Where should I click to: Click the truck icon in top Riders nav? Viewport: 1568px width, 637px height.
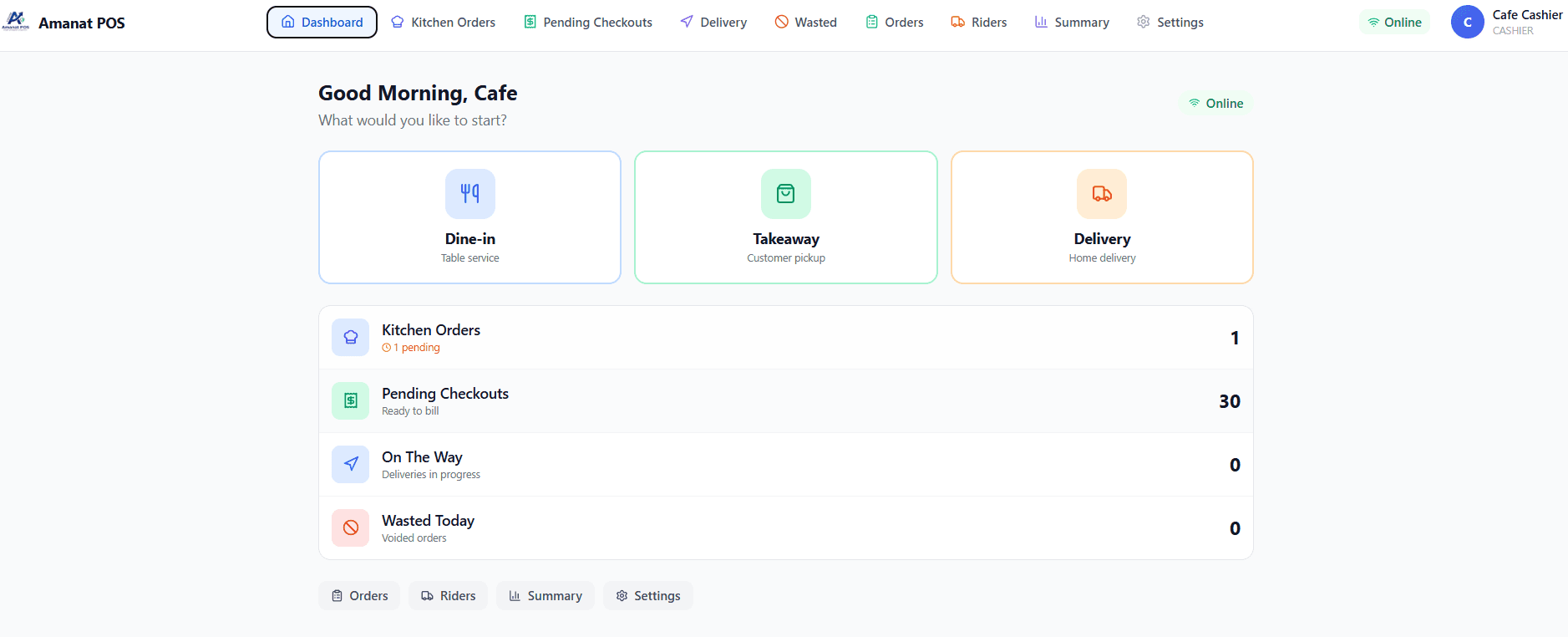[x=958, y=22]
